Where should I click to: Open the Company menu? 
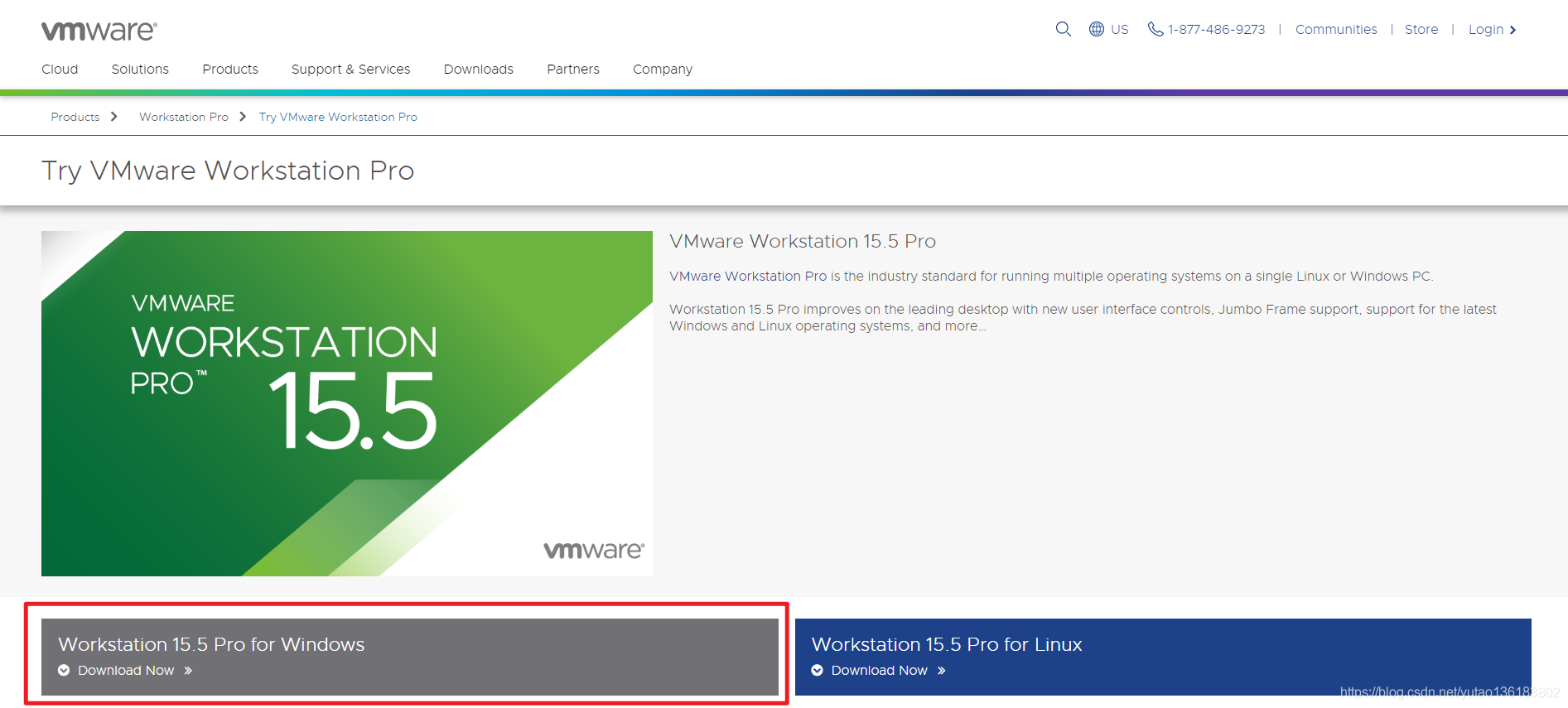[x=663, y=69]
